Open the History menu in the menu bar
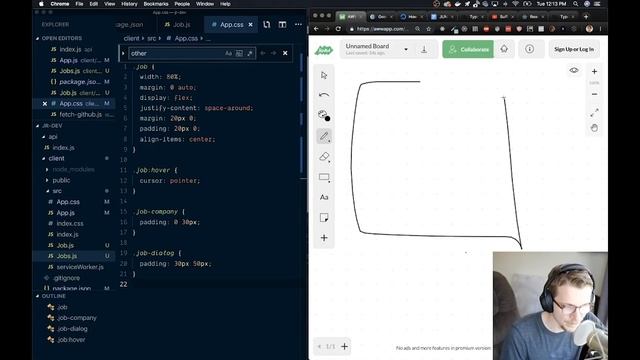The height and width of the screenshot is (360, 640). click(x=129, y=4)
